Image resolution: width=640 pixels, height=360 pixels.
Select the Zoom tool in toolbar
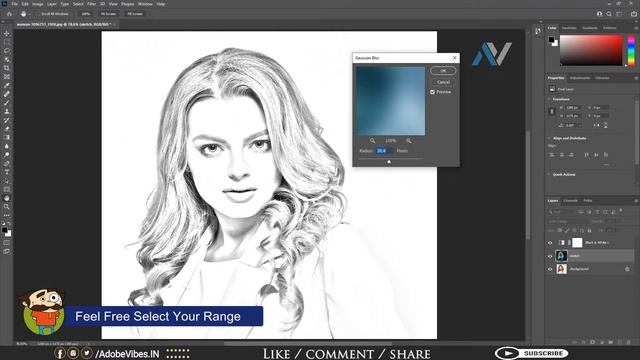point(7,207)
